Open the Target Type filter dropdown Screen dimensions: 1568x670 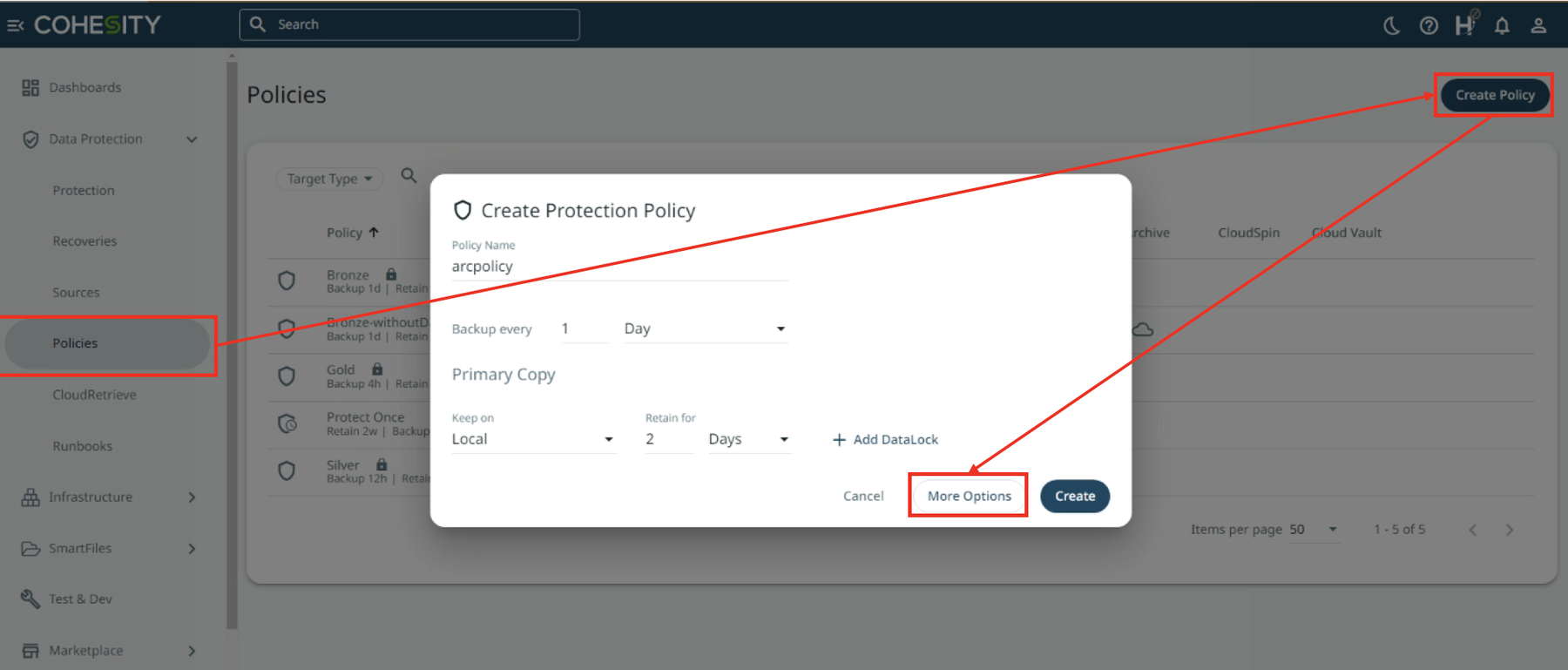[329, 179]
